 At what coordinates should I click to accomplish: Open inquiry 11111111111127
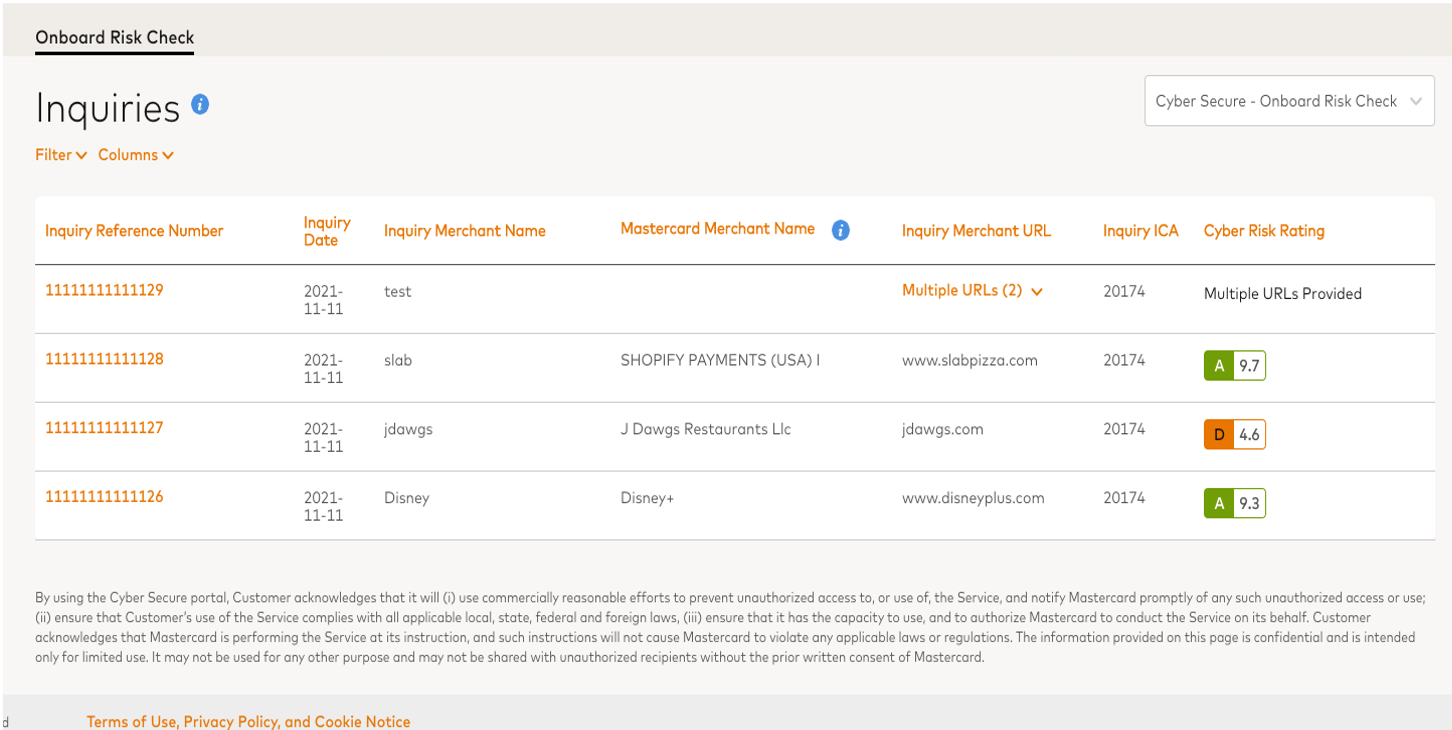104,428
